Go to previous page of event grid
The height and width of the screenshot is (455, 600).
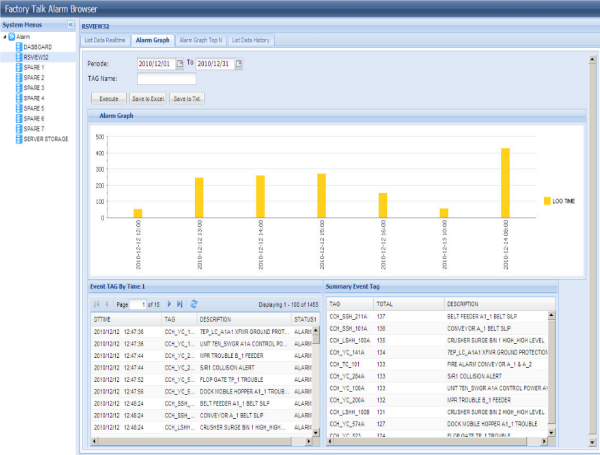coord(107,303)
